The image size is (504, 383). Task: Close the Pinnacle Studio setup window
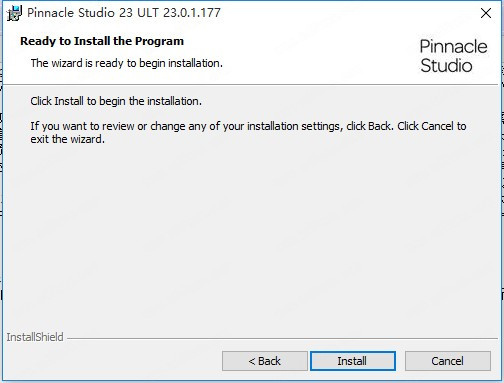coord(486,13)
